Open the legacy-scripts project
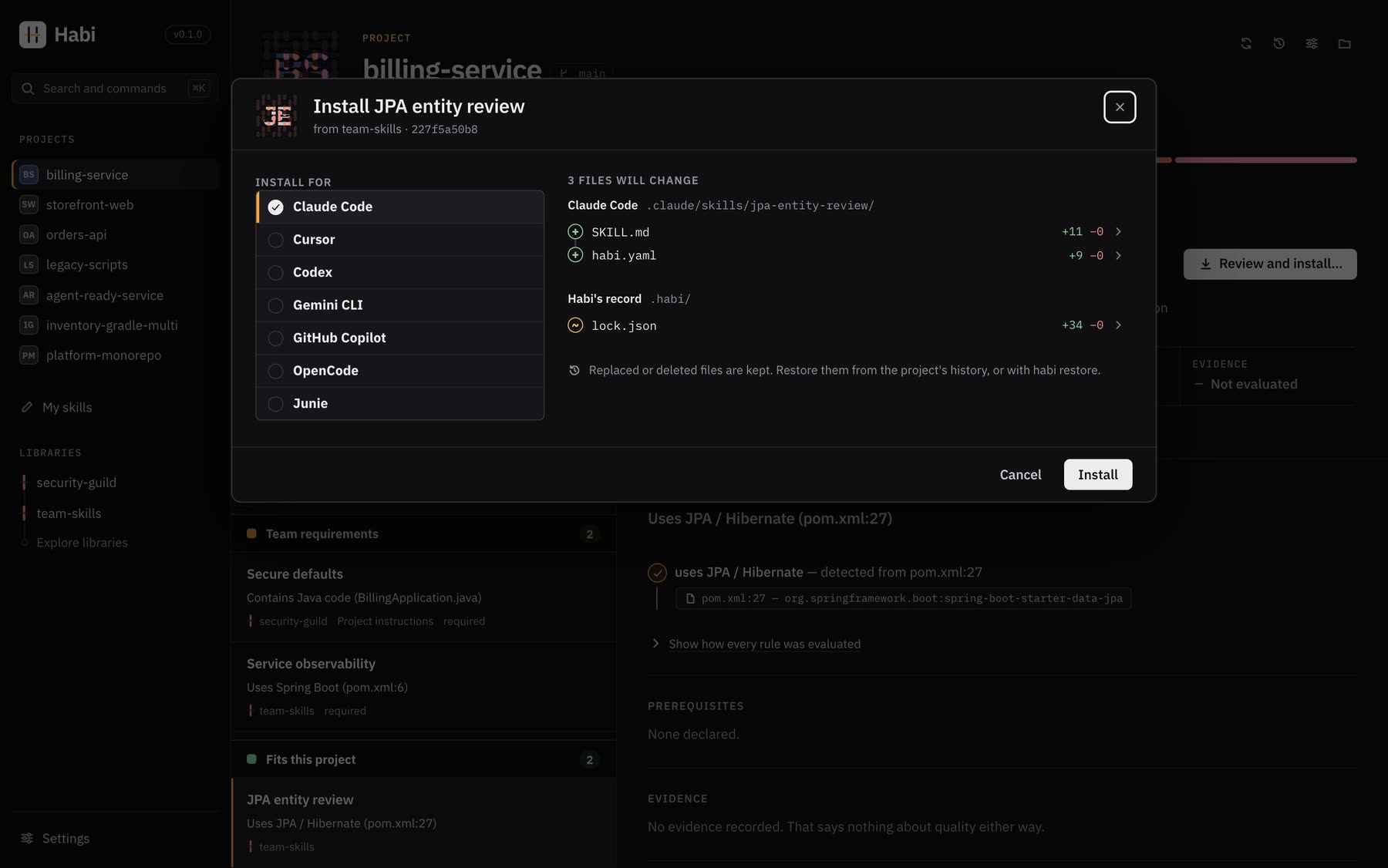Viewport: 1388px width, 868px height. (x=115, y=265)
